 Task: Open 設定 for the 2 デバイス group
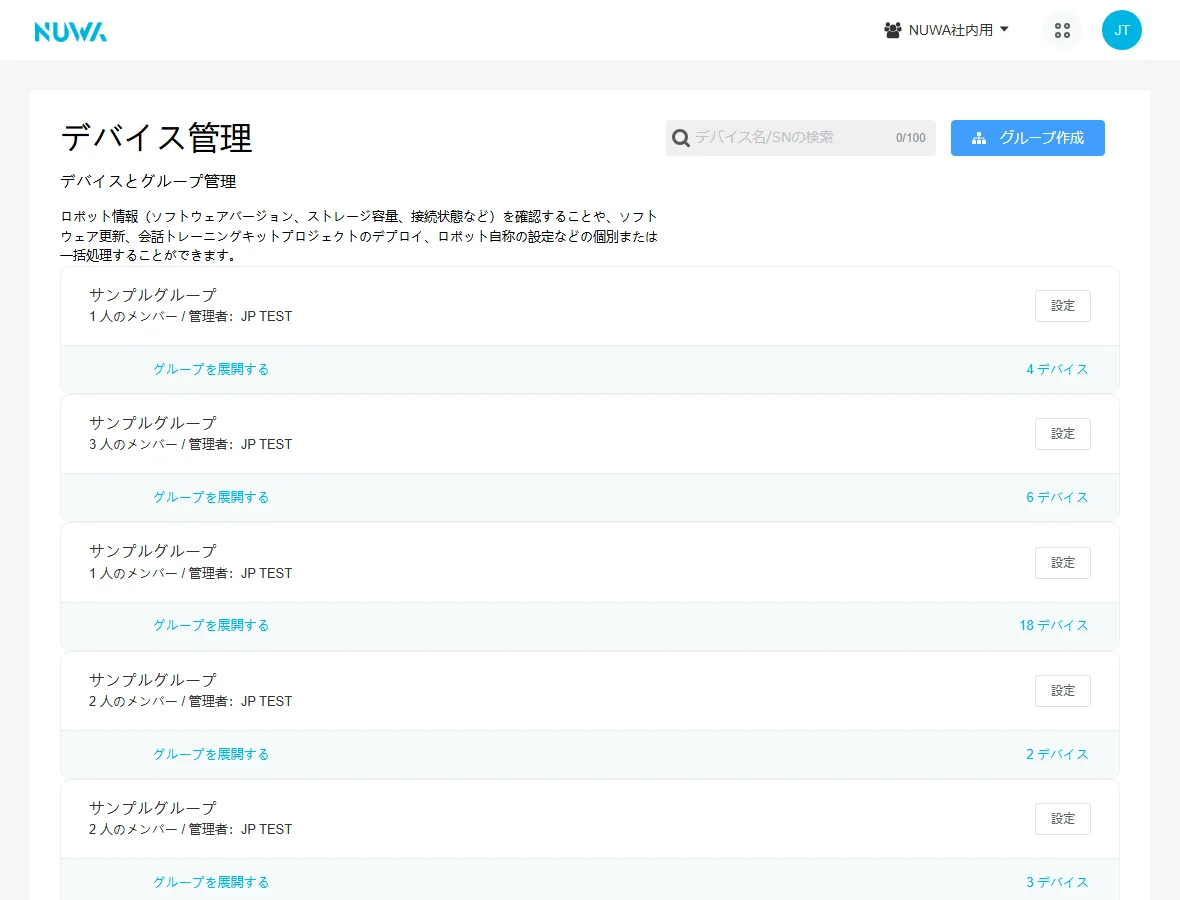pos(1063,690)
